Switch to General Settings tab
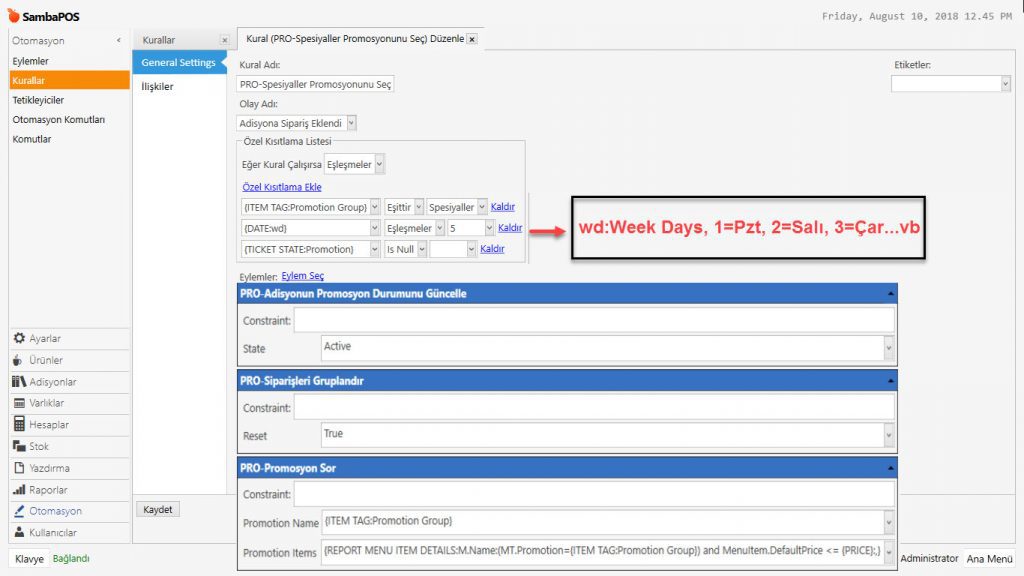1024x576 pixels. click(x=178, y=63)
